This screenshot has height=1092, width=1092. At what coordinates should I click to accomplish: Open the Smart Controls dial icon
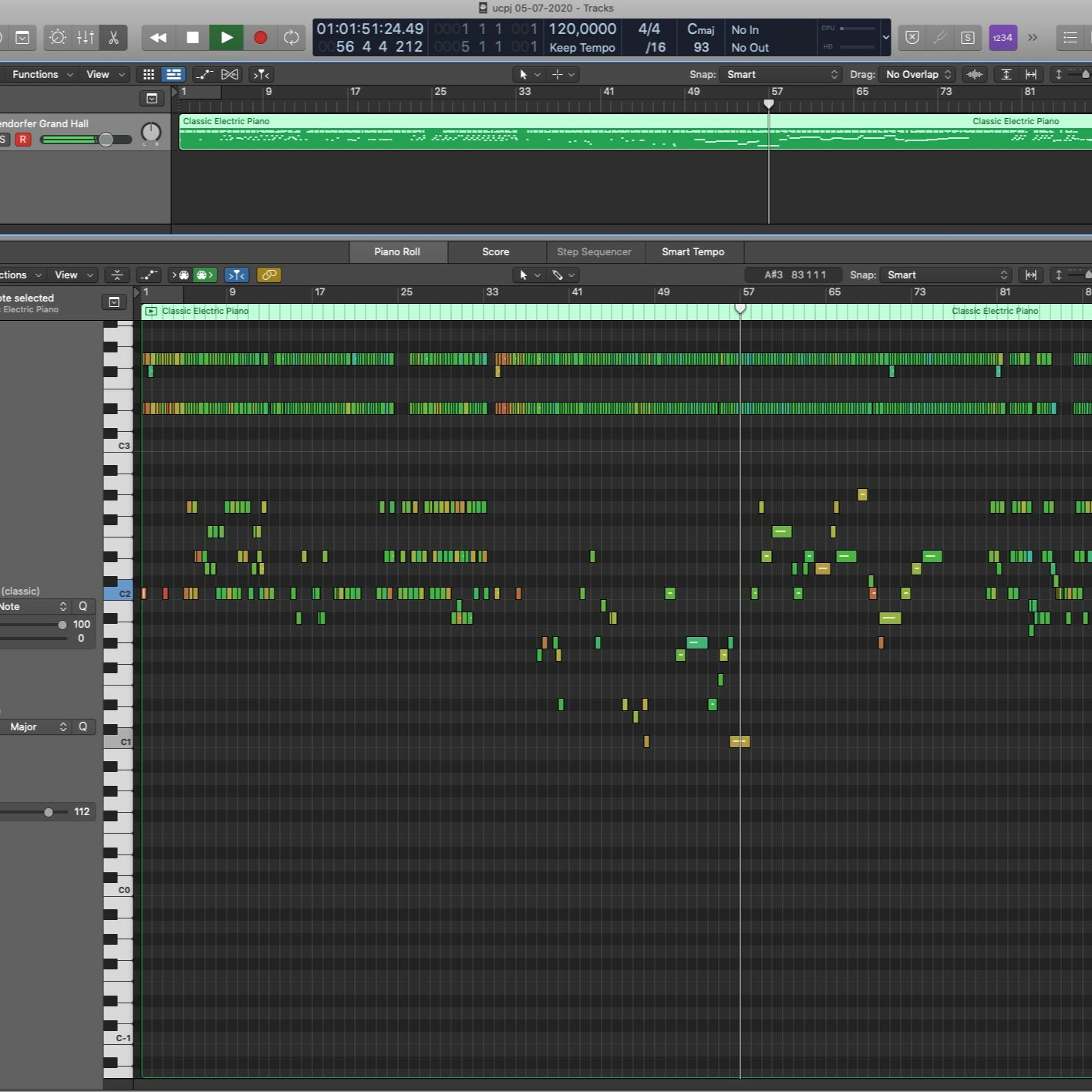(x=58, y=38)
